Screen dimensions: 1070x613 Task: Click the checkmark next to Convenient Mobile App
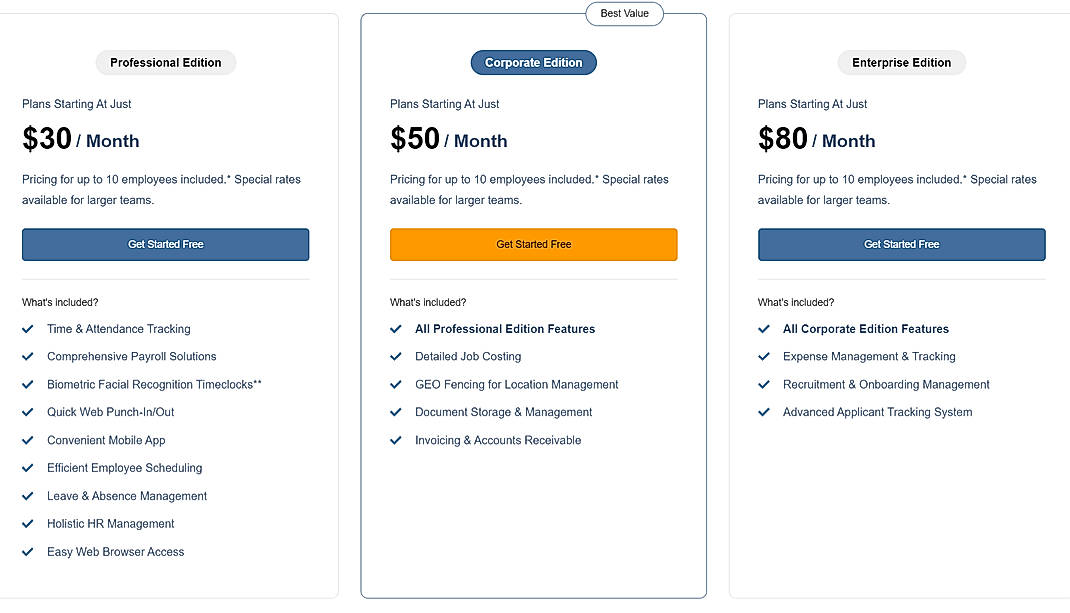pos(28,441)
